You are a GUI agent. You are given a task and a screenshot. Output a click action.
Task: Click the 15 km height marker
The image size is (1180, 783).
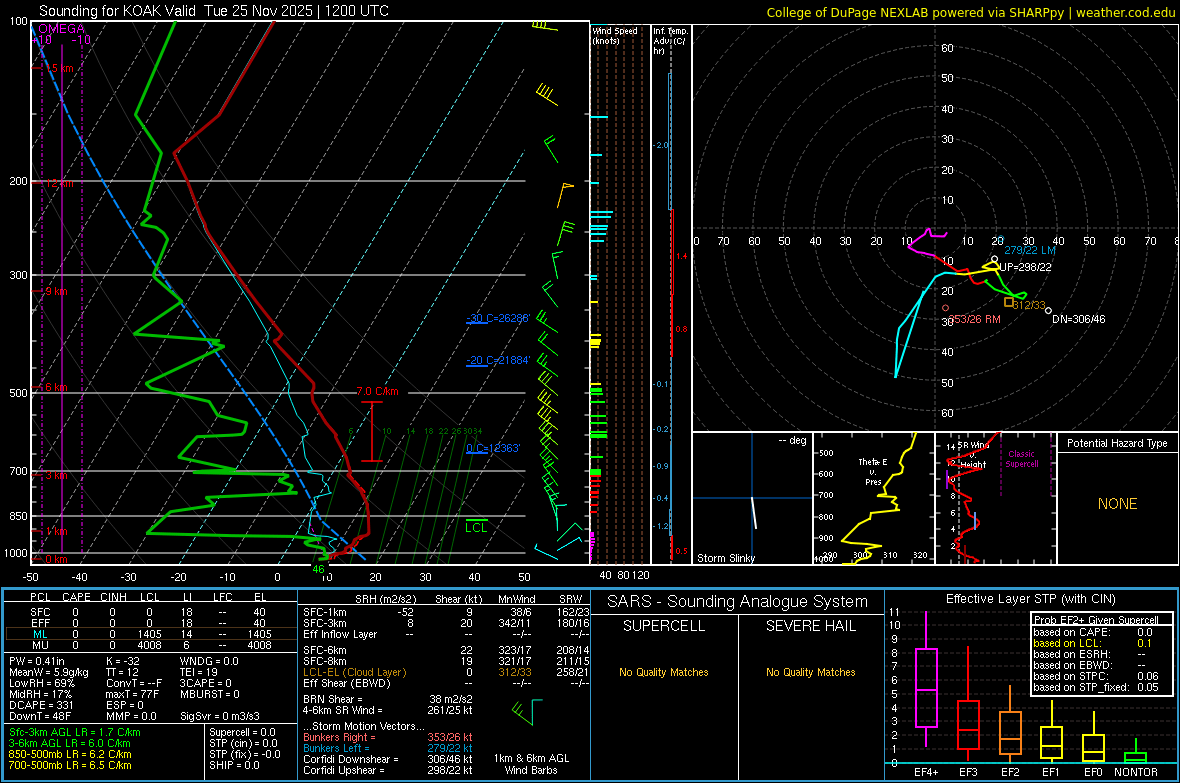[59, 69]
